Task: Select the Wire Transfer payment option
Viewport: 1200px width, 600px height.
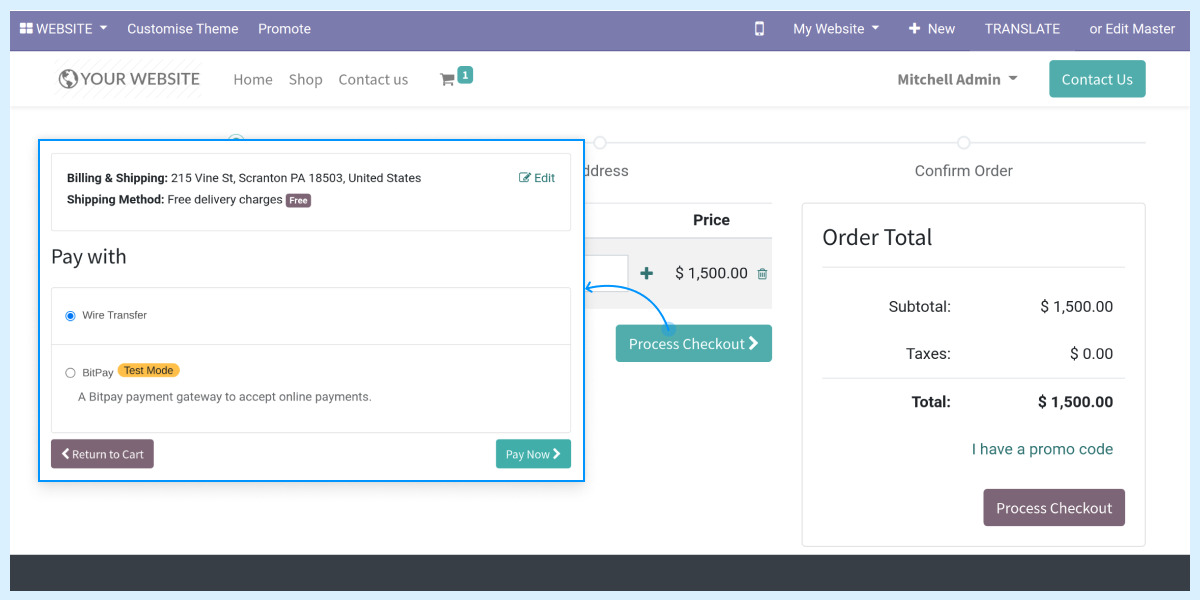Action: click(70, 314)
